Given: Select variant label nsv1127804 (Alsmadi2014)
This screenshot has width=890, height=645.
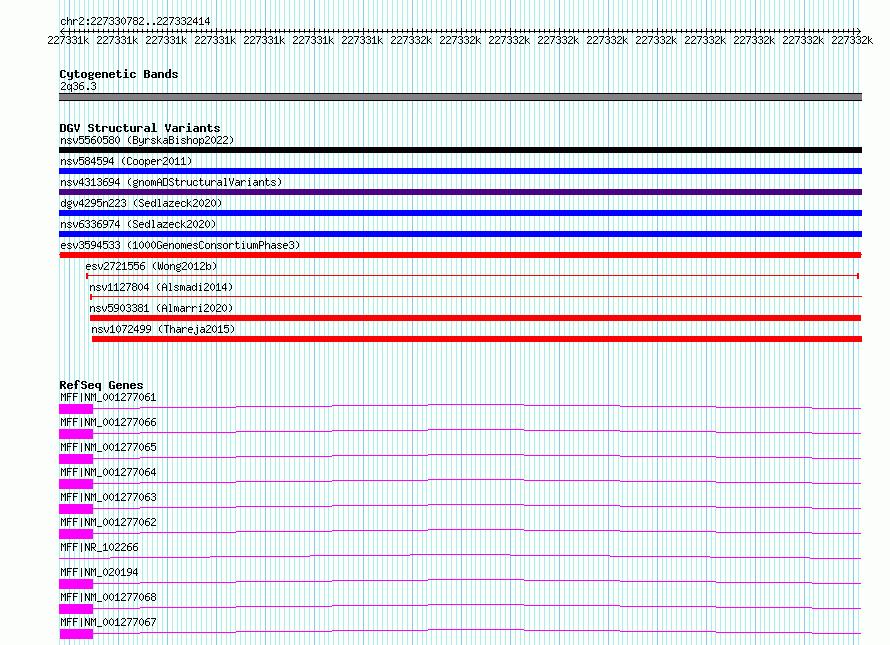Looking at the screenshot, I should coord(161,287).
